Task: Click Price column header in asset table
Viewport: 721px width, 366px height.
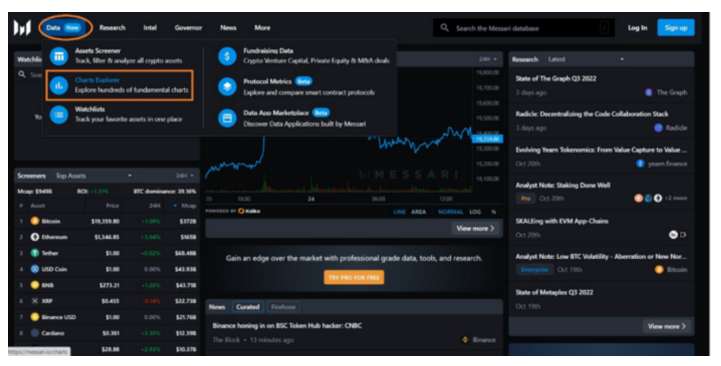Action: (113, 206)
